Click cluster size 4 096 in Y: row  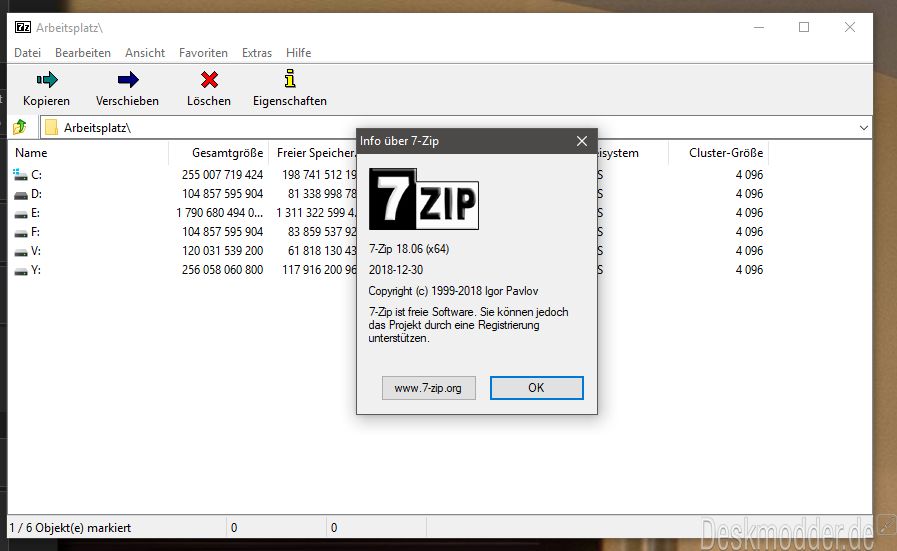[749, 269]
